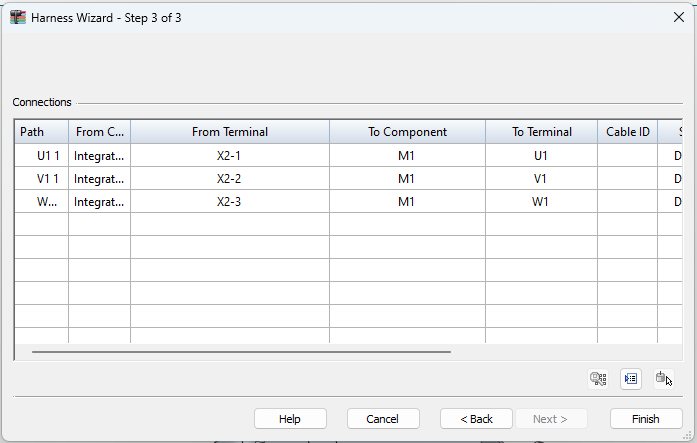The height and width of the screenshot is (443, 697).
Task: Click the From Component column header
Action: pyautogui.click(x=99, y=132)
